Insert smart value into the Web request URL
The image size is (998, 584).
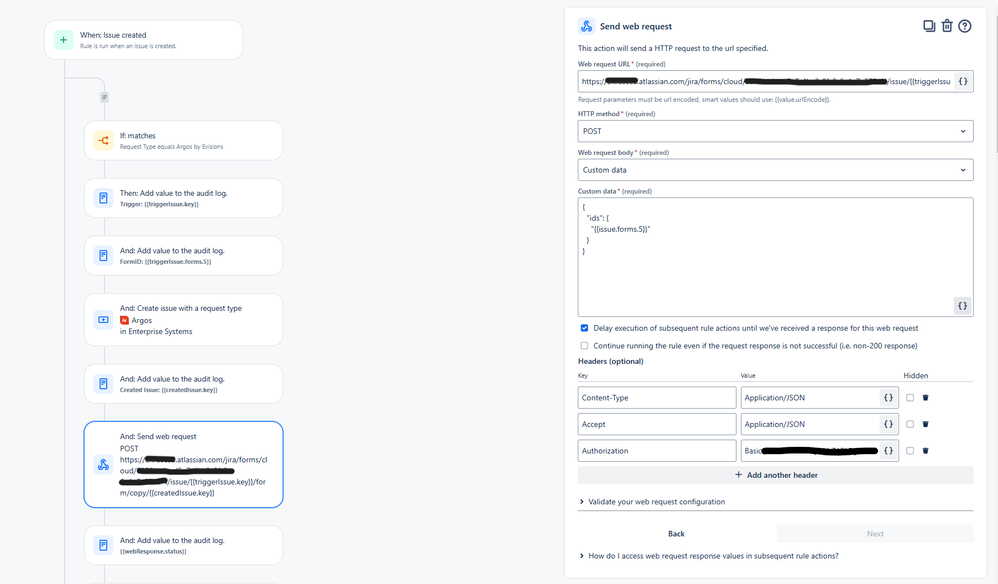tap(961, 81)
